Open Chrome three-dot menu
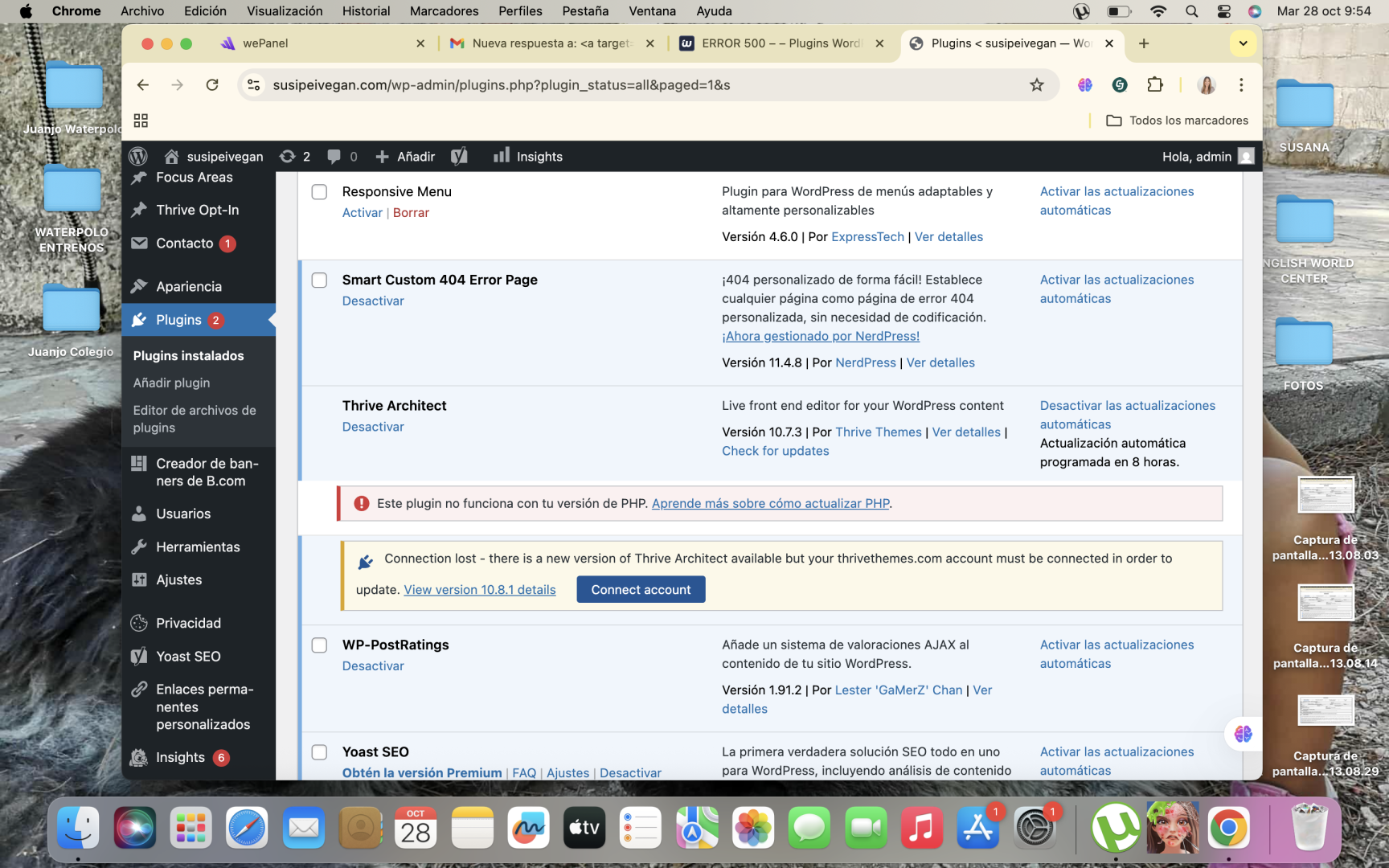1389x868 pixels. [x=1241, y=85]
